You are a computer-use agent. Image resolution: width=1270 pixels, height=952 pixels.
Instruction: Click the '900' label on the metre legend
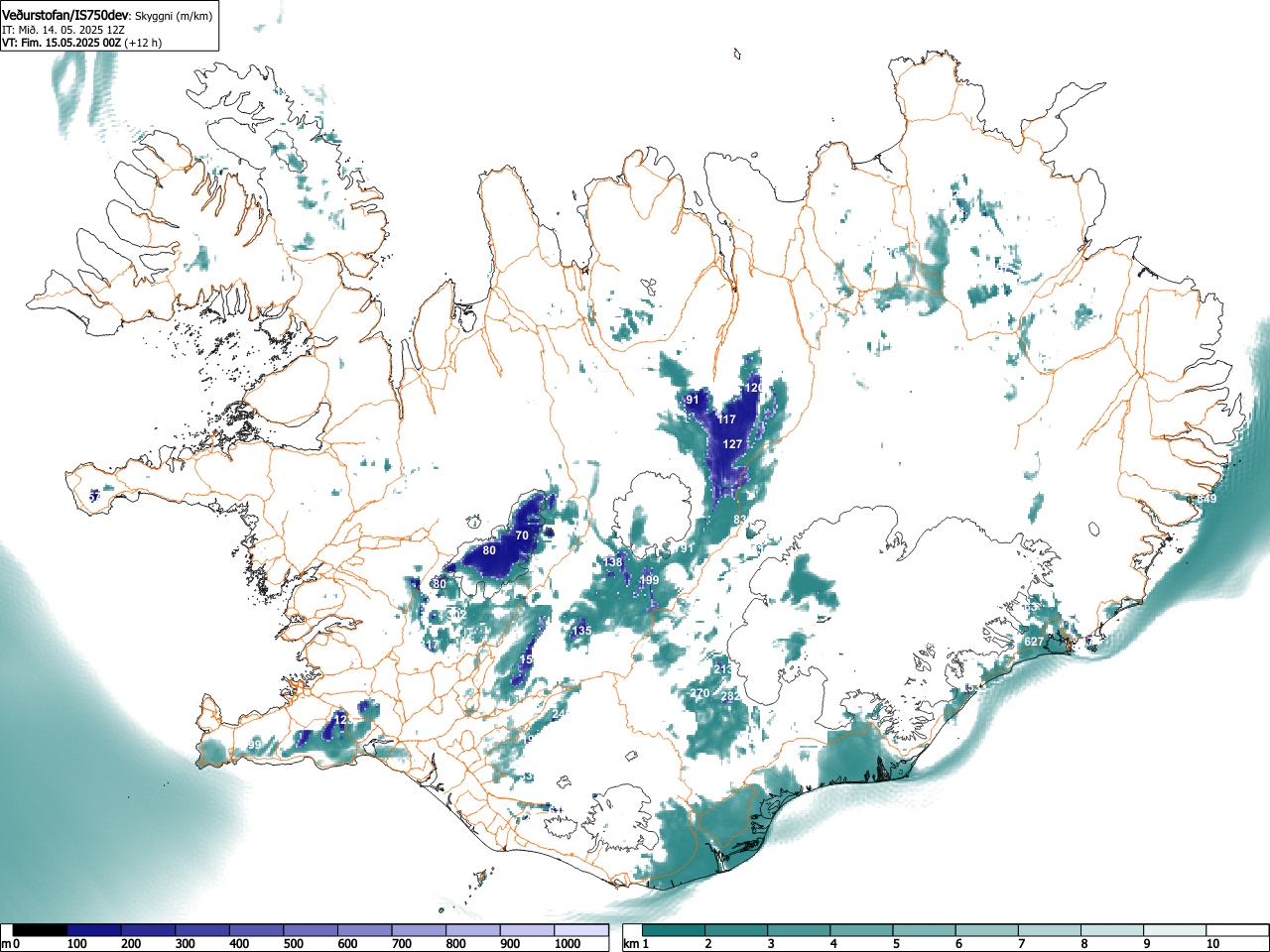510,944
